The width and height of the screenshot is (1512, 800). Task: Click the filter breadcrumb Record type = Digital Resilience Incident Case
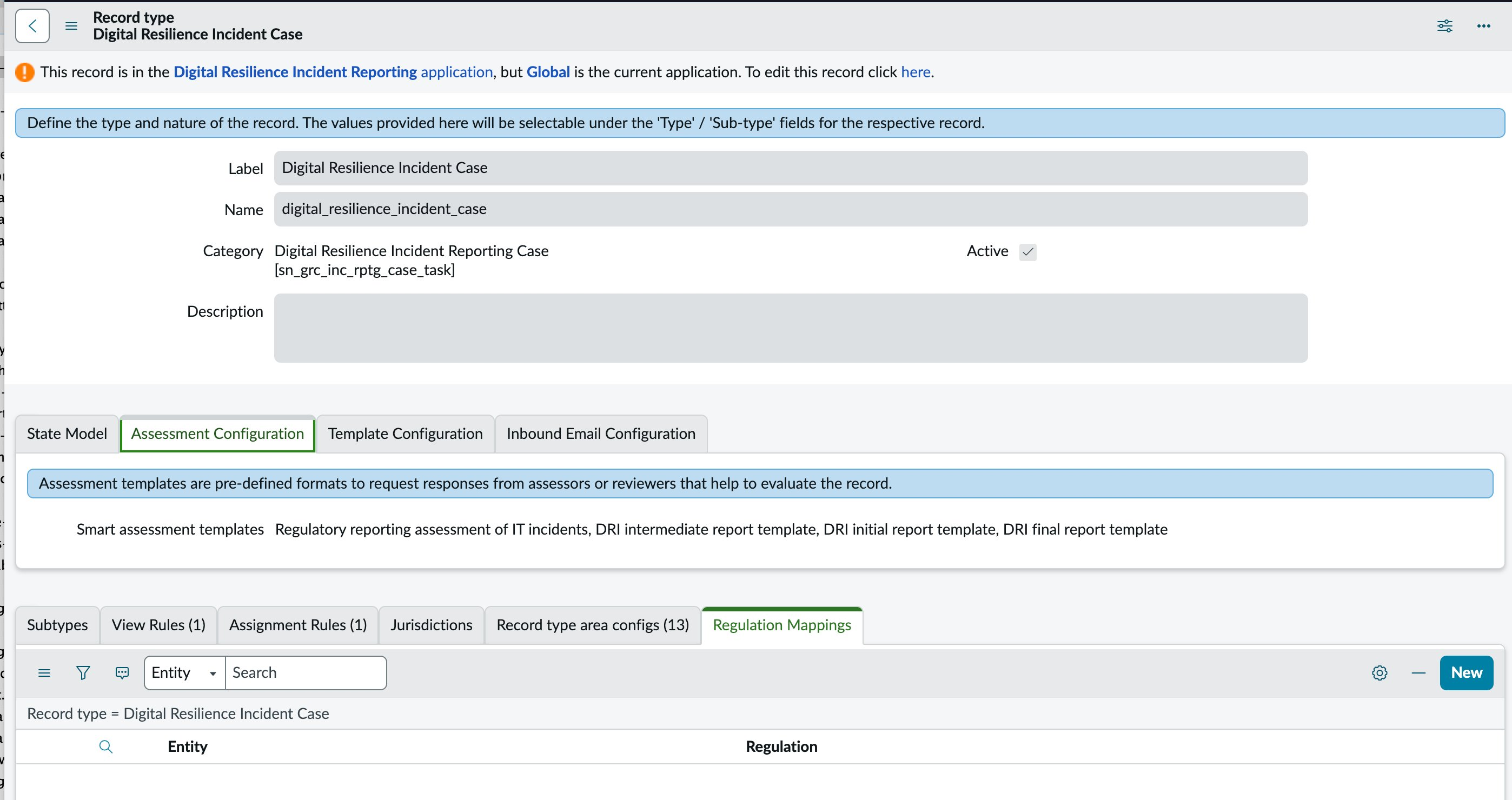178,713
